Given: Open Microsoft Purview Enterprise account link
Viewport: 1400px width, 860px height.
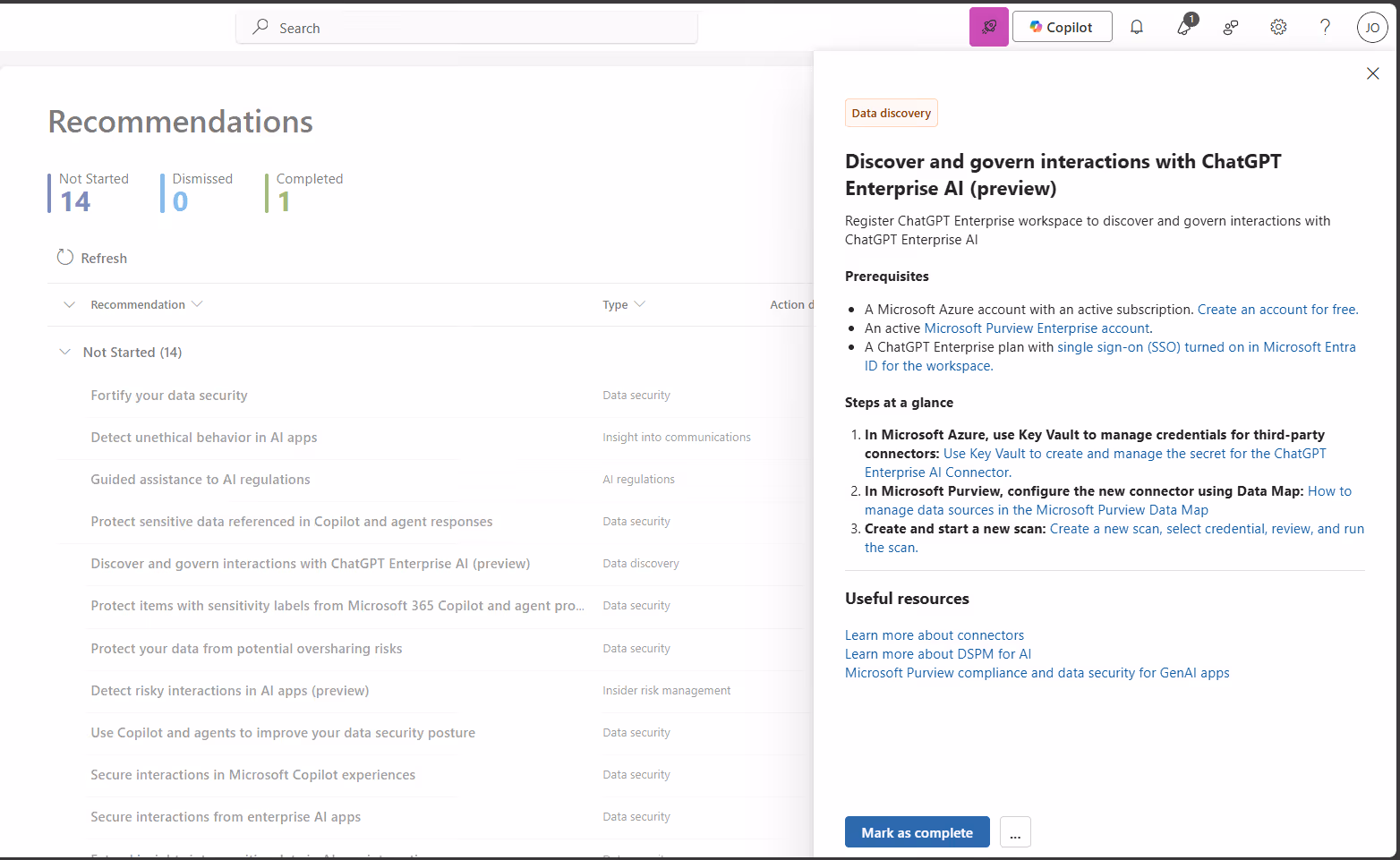Looking at the screenshot, I should 1037,328.
